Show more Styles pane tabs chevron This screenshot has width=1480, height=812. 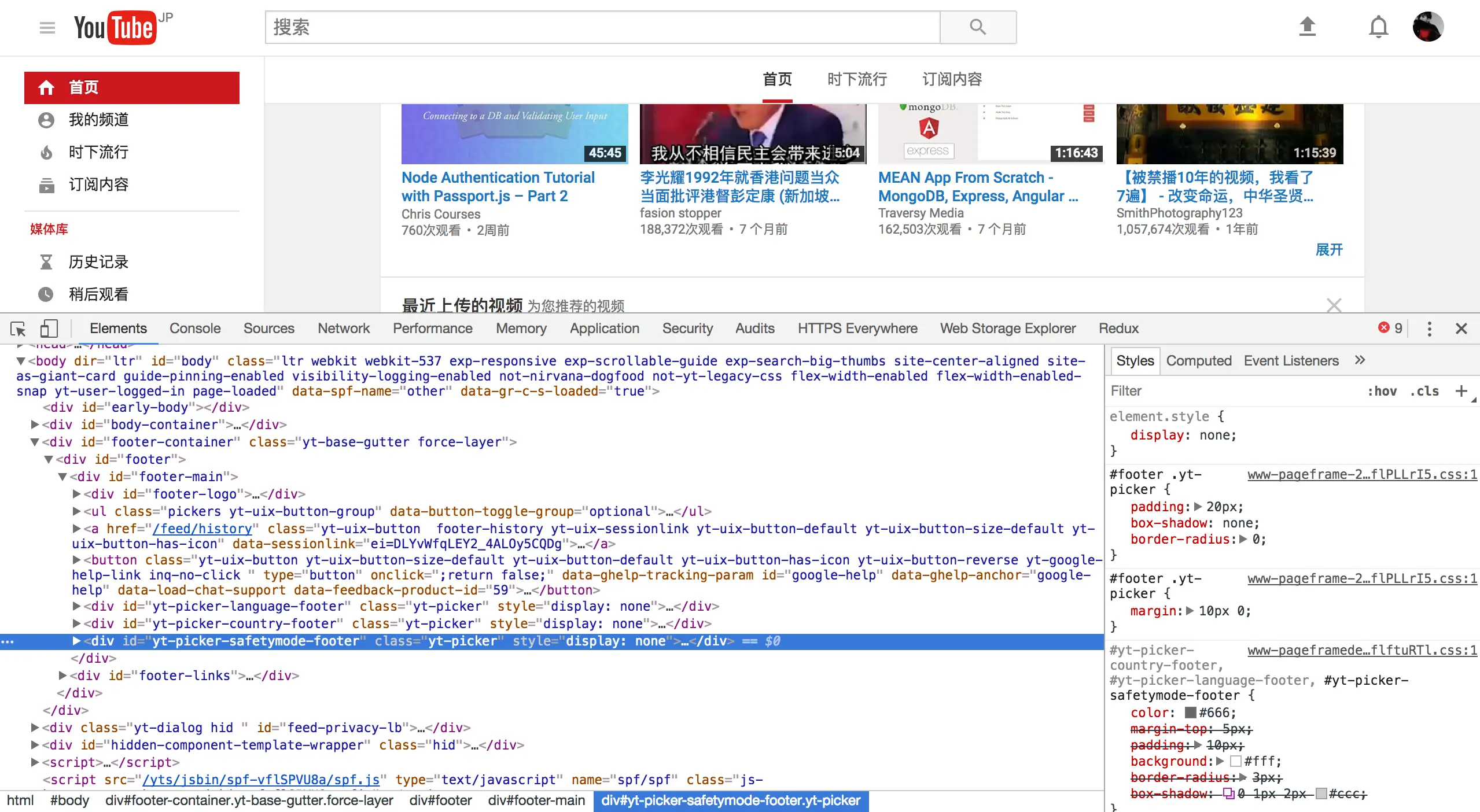tap(1360, 360)
